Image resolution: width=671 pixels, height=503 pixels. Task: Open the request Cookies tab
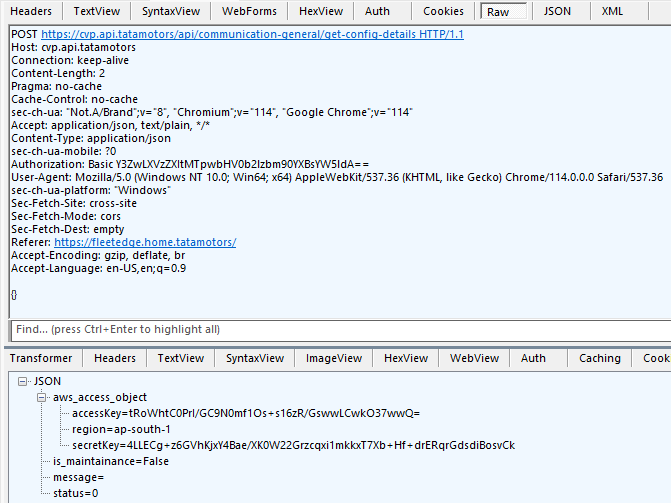443,12
